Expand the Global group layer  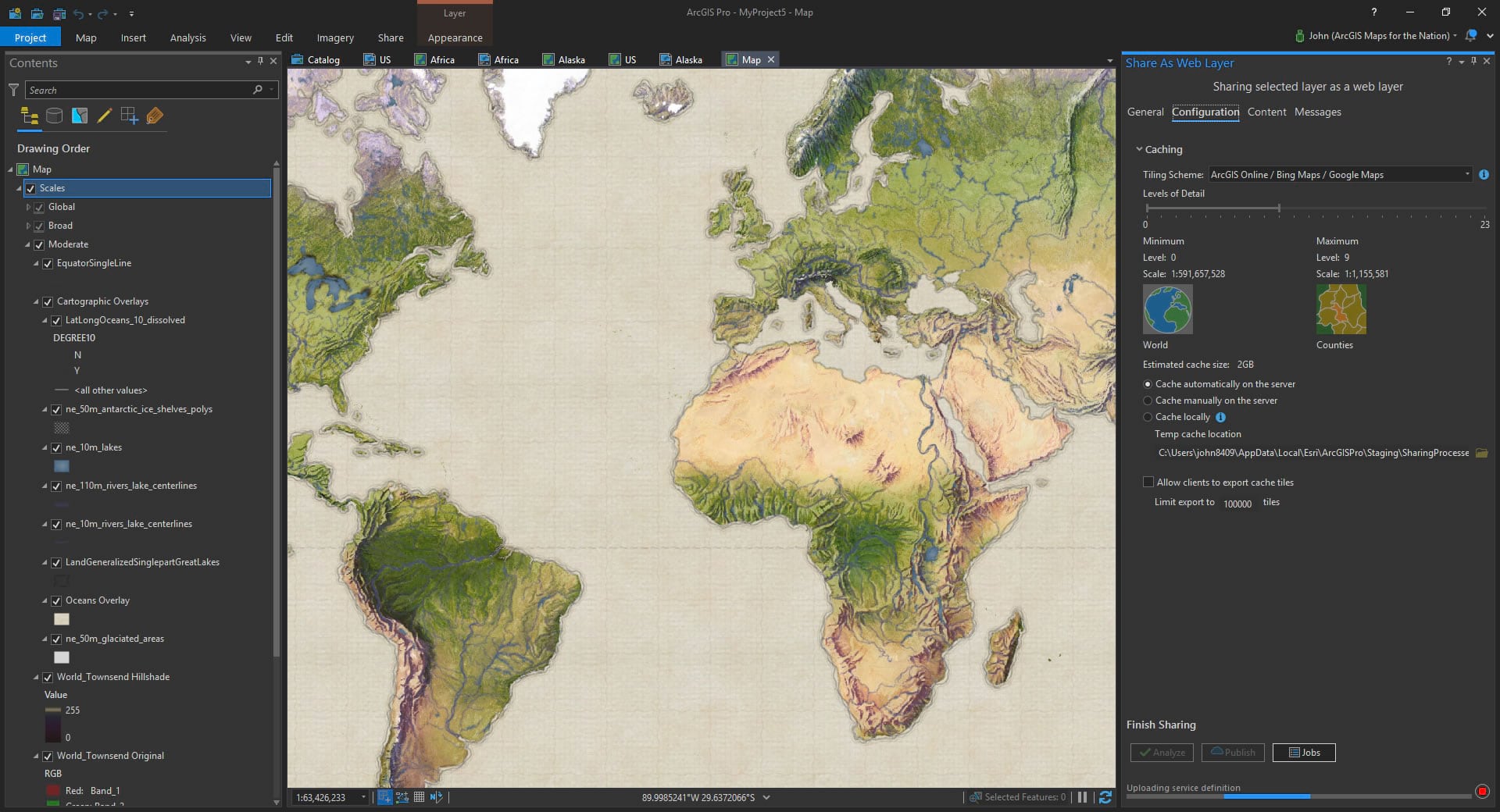click(x=28, y=208)
